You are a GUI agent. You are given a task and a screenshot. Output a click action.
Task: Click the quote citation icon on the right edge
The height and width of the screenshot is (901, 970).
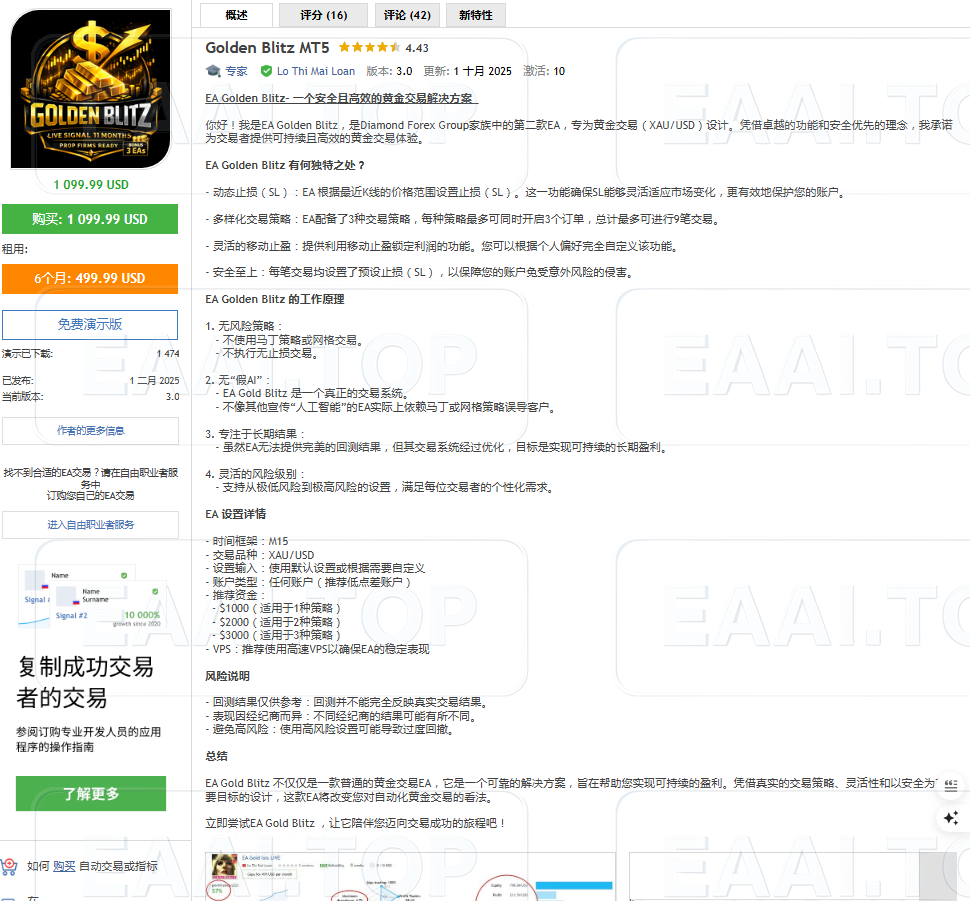[951, 785]
